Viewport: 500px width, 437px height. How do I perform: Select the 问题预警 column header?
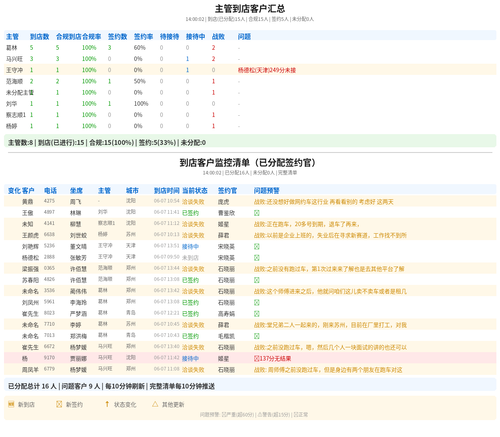(267, 191)
